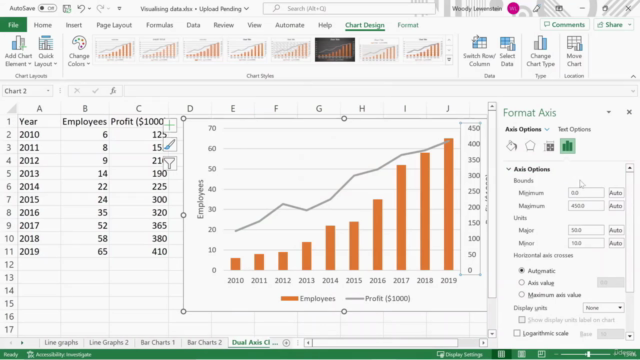This screenshot has width=640, height=360.
Task: Open the File tab
Action: tap(13, 25)
